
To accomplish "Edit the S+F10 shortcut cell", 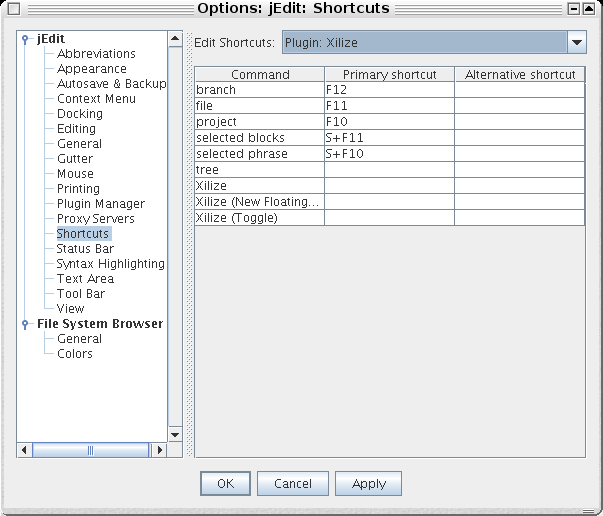I will pyautogui.click(x=390, y=153).
